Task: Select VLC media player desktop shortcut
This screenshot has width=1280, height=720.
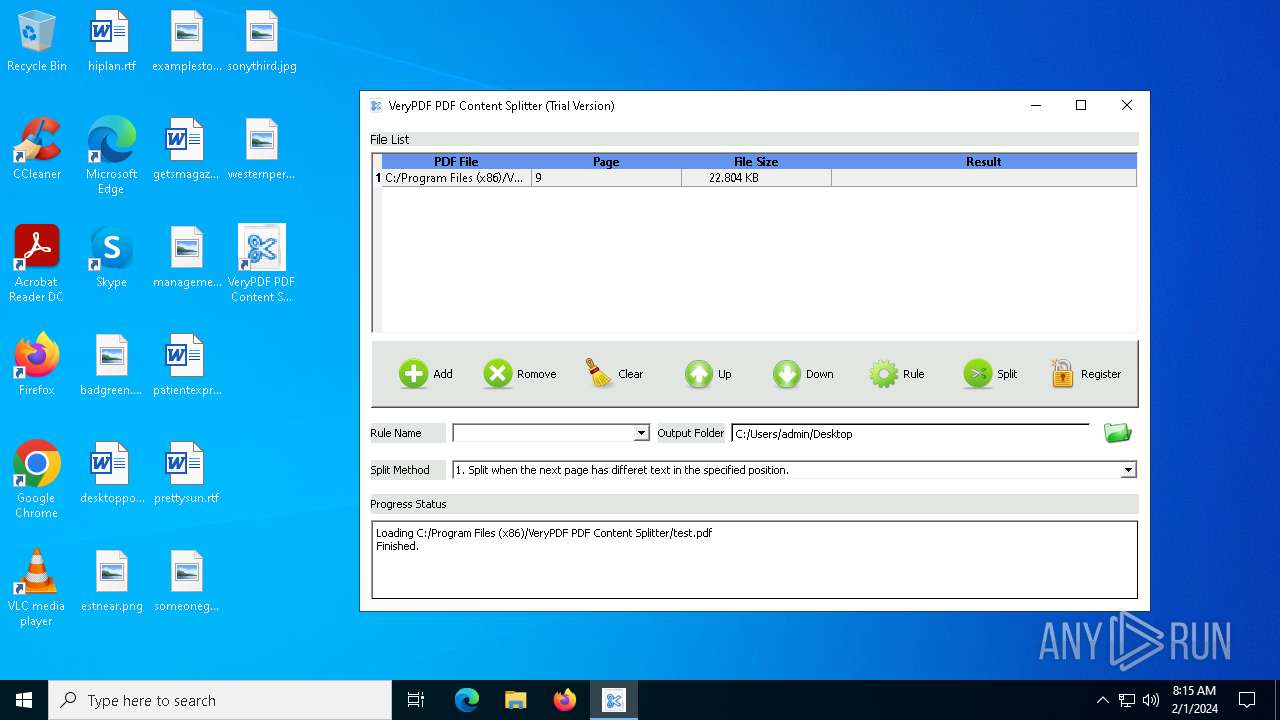Action: (x=37, y=589)
